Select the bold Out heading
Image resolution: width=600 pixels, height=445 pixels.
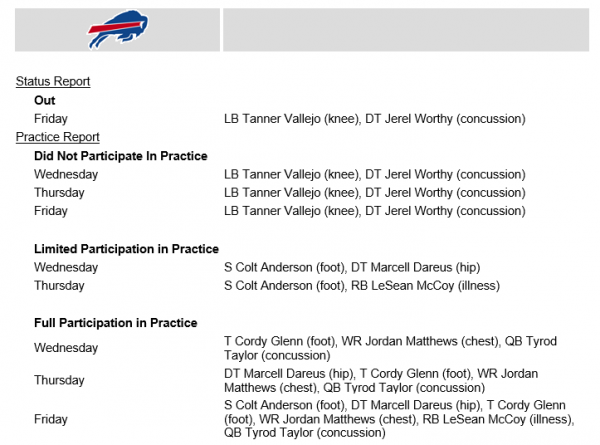(x=44, y=100)
